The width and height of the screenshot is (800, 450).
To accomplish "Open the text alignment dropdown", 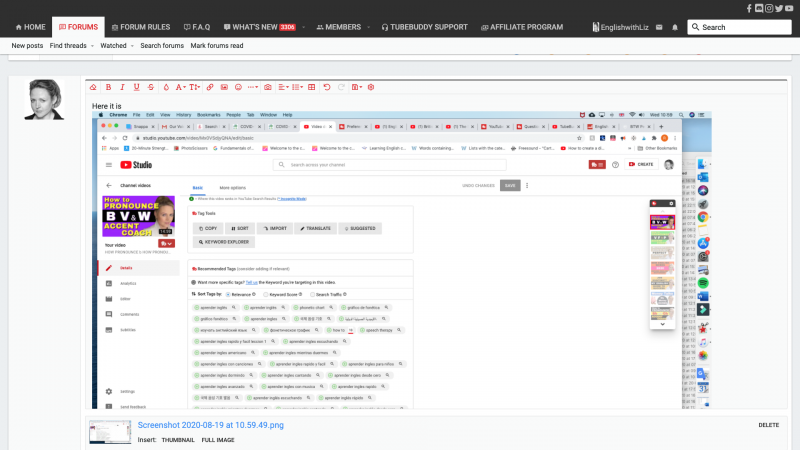I will (284, 88).
